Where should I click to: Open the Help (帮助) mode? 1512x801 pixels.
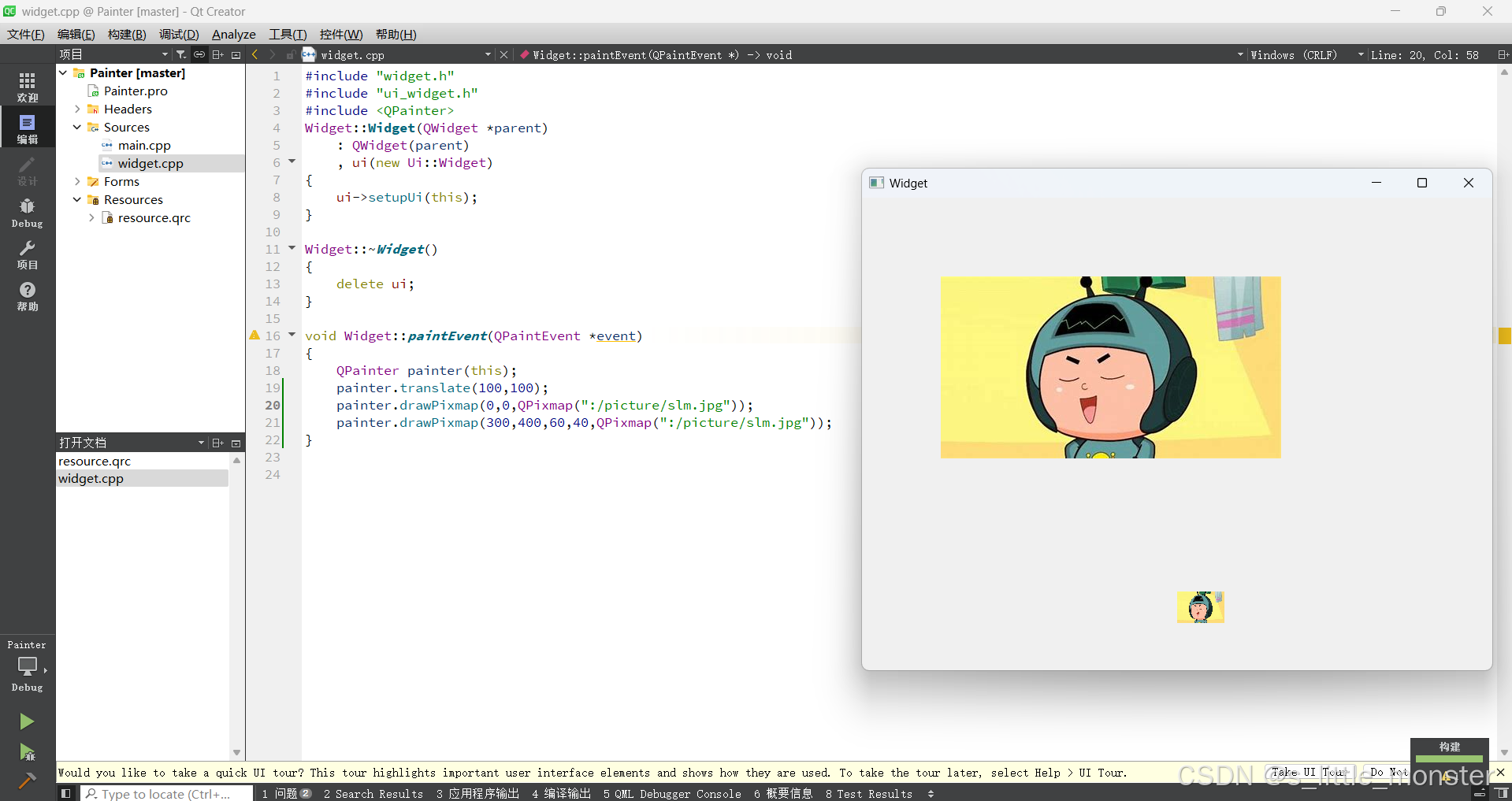tap(28, 296)
